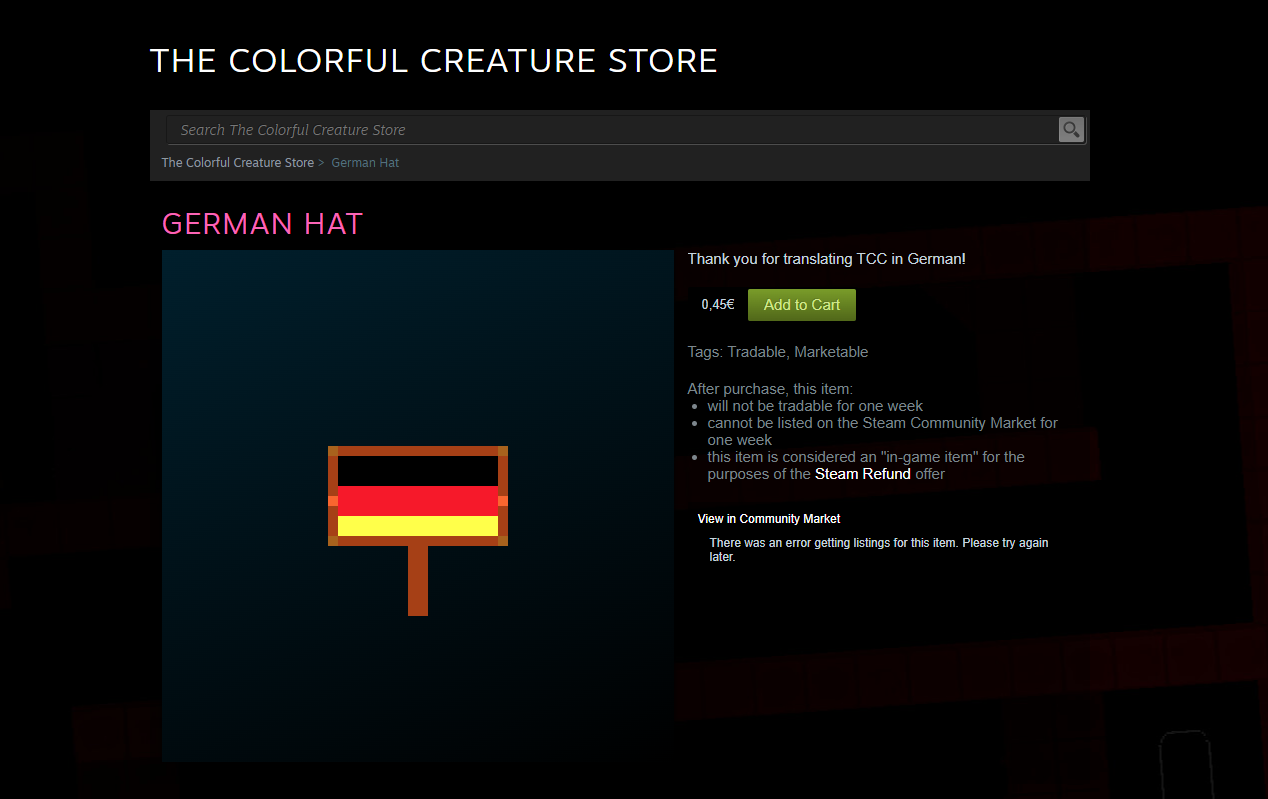Image resolution: width=1268 pixels, height=799 pixels.
Task: Click the will not be tradable bullet
Action: pyautogui.click(x=815, y=406)
